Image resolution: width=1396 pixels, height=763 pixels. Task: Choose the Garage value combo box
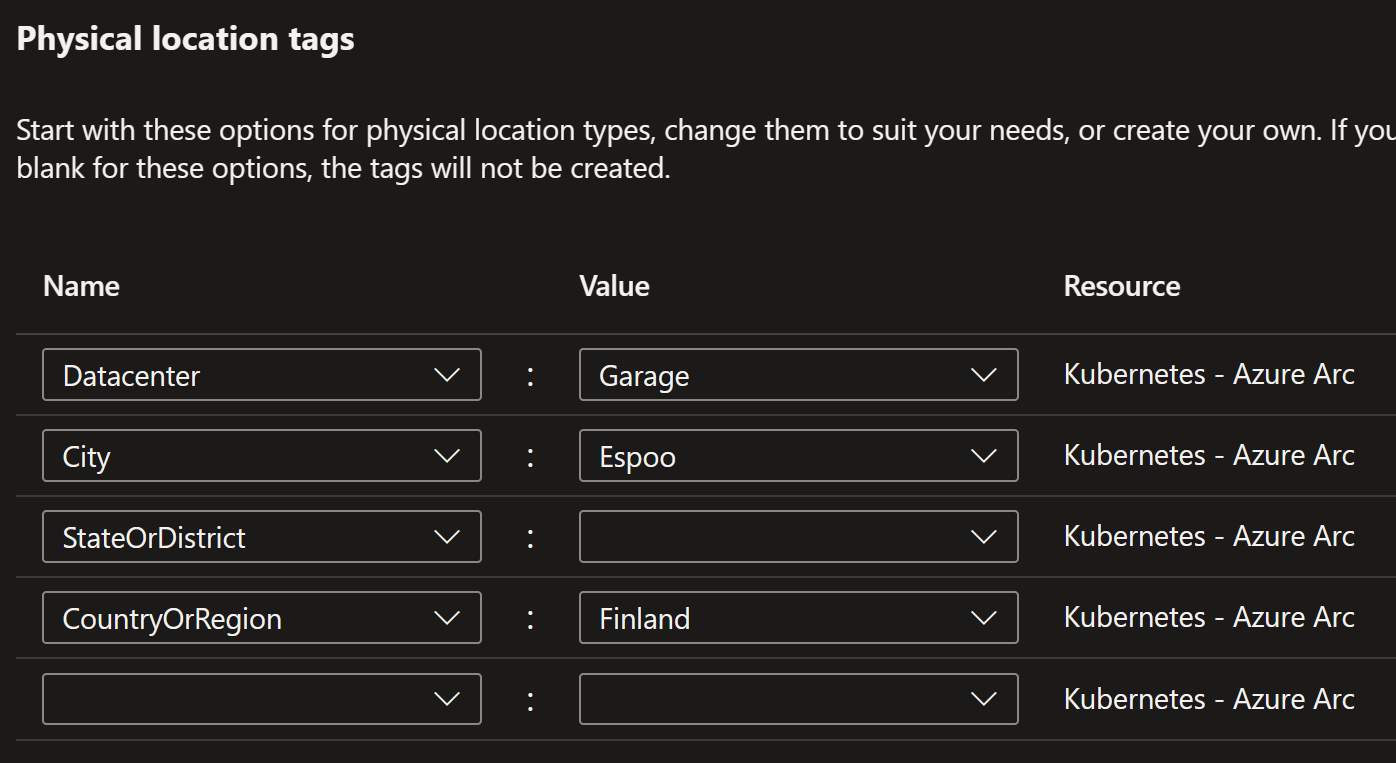pyautogui.click(x=799, y=375)
